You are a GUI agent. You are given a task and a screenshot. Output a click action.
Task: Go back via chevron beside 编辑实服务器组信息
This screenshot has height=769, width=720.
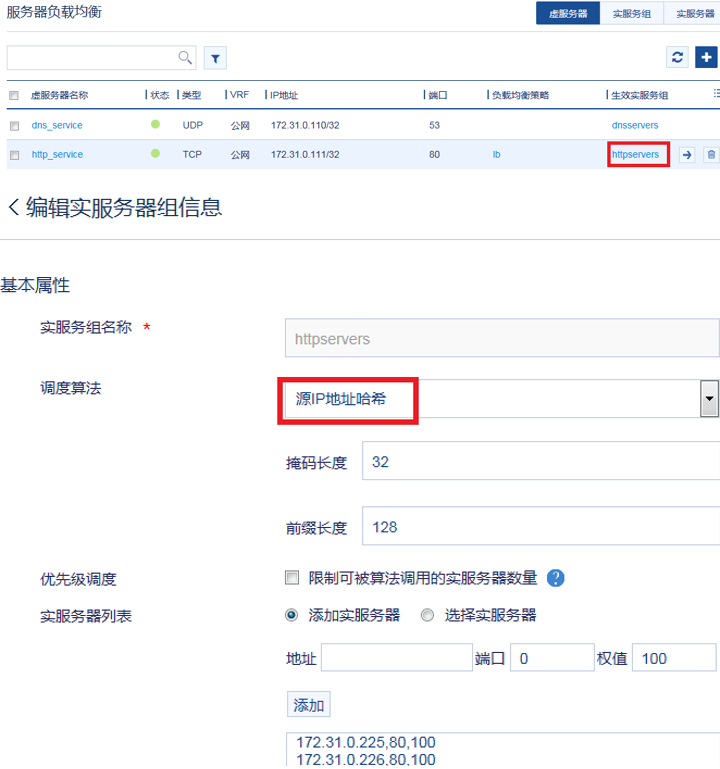pos(13,207)
